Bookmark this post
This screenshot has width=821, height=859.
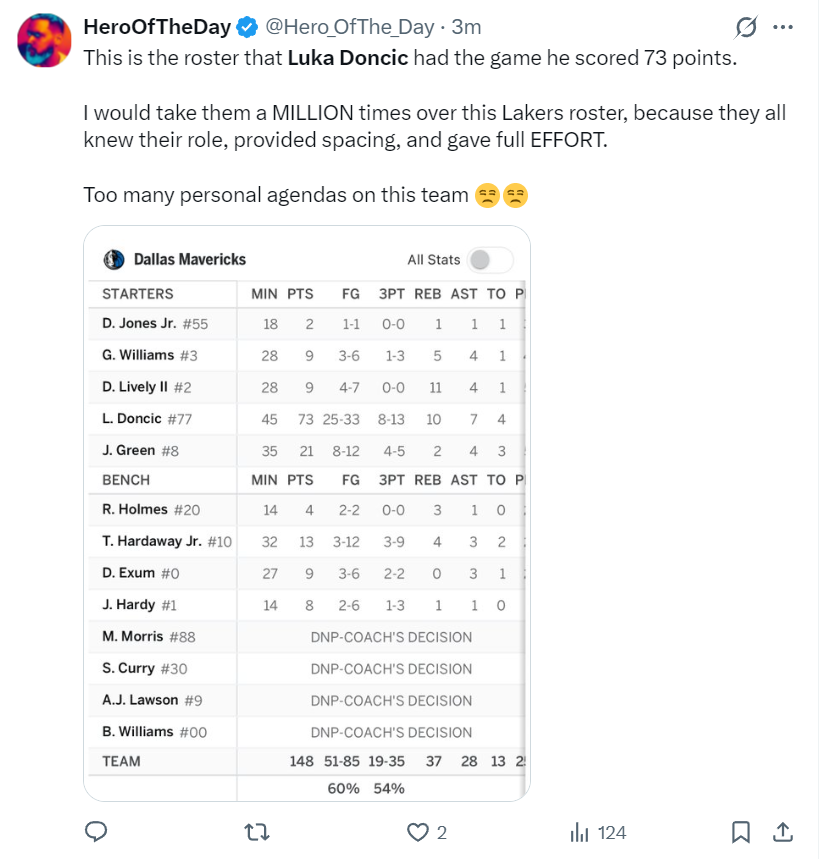click(x=741, y=832)
